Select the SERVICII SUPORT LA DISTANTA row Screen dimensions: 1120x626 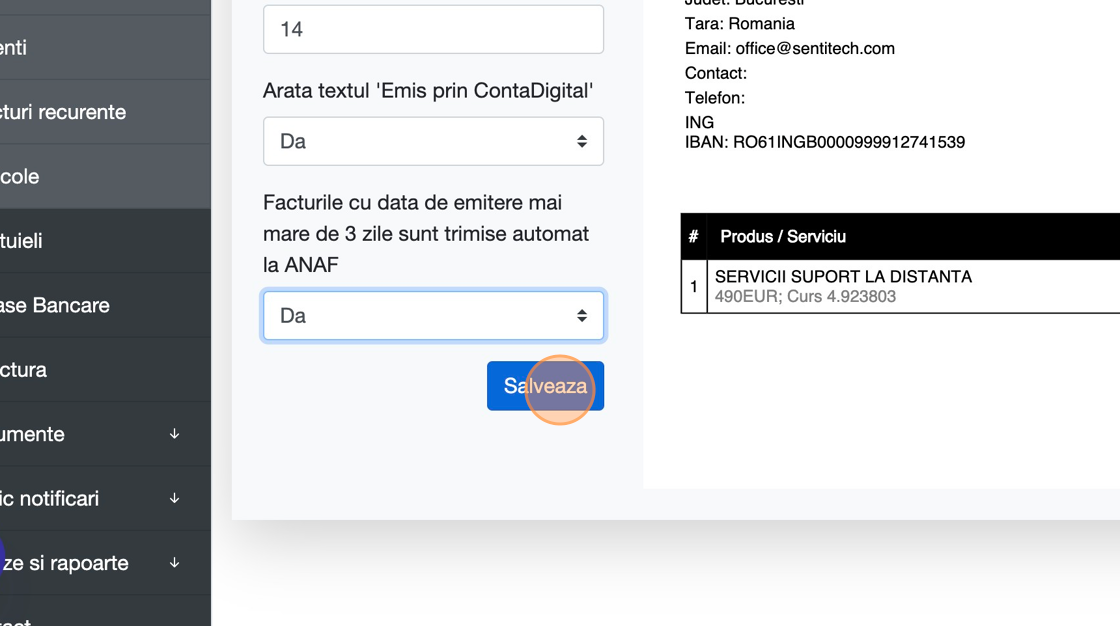coord(843,277)
